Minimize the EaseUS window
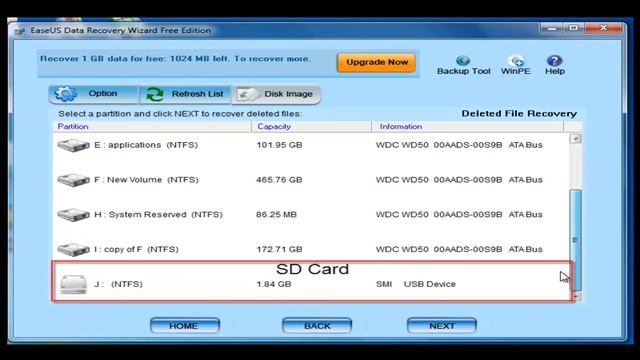The height and width of the screenshot is (360, 640). pyautogui.click(x=551, y=28)
